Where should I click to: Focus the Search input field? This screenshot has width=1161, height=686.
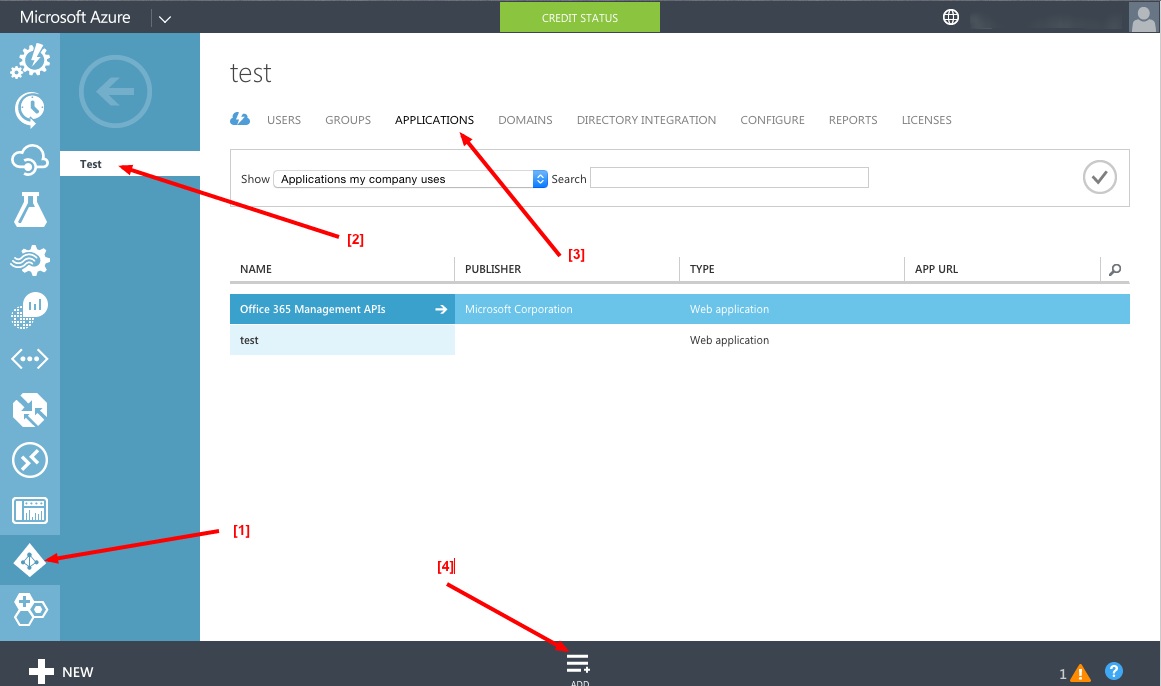point(729,178)
